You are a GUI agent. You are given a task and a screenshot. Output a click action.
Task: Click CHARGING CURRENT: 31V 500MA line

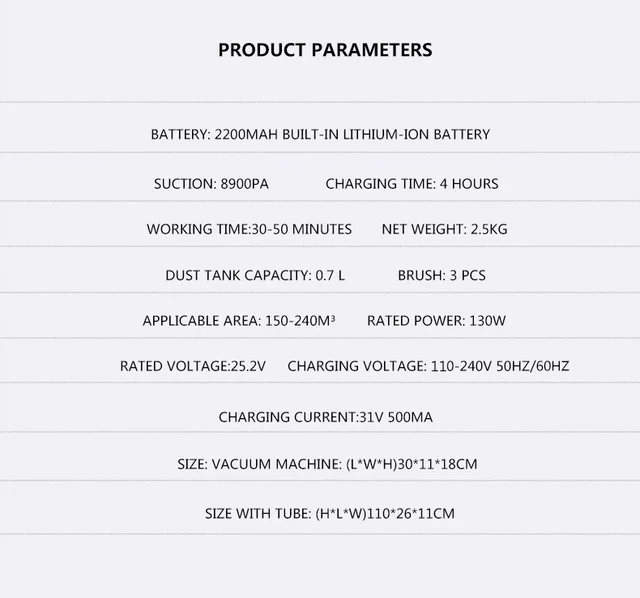(x=320, y=417)
